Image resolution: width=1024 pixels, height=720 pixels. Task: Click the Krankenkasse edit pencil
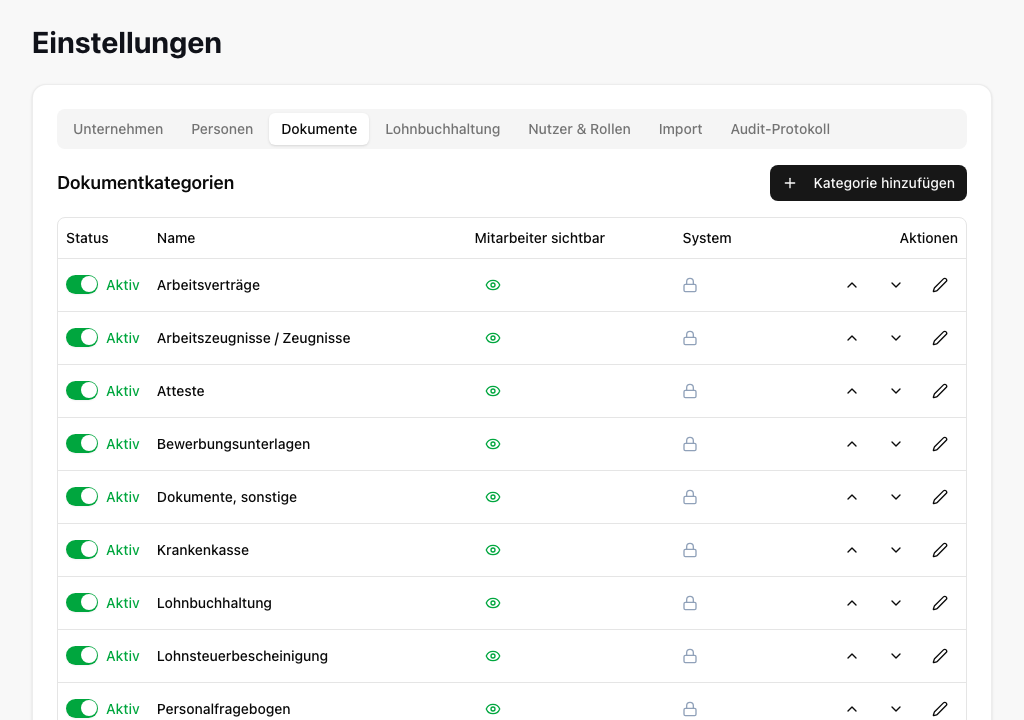[940, 550]
